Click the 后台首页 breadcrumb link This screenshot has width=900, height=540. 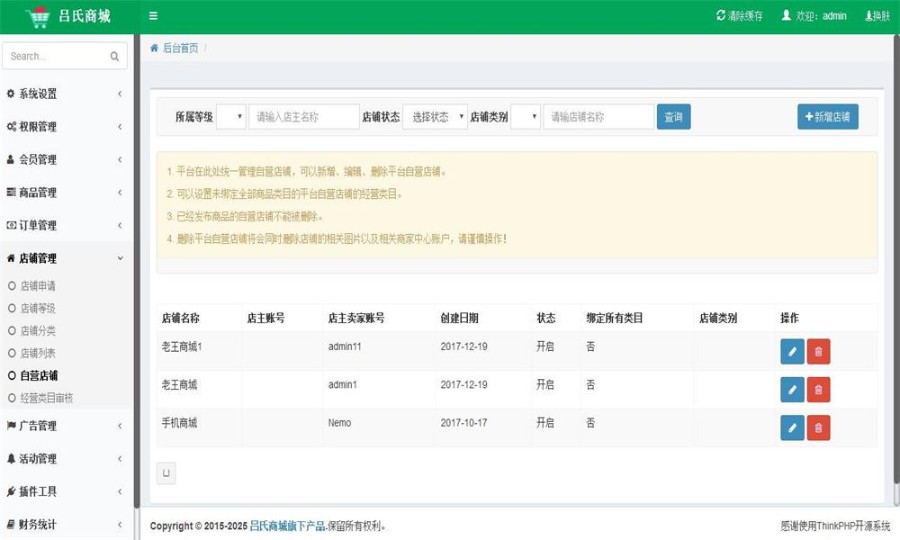click(179, 48)
